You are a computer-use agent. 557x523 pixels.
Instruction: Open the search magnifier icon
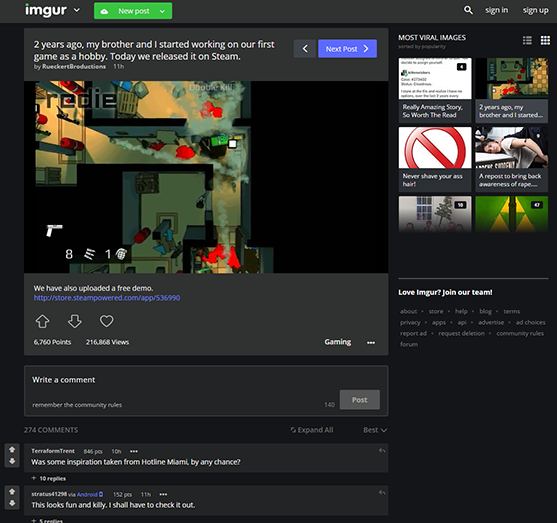(x=468, y=10)
